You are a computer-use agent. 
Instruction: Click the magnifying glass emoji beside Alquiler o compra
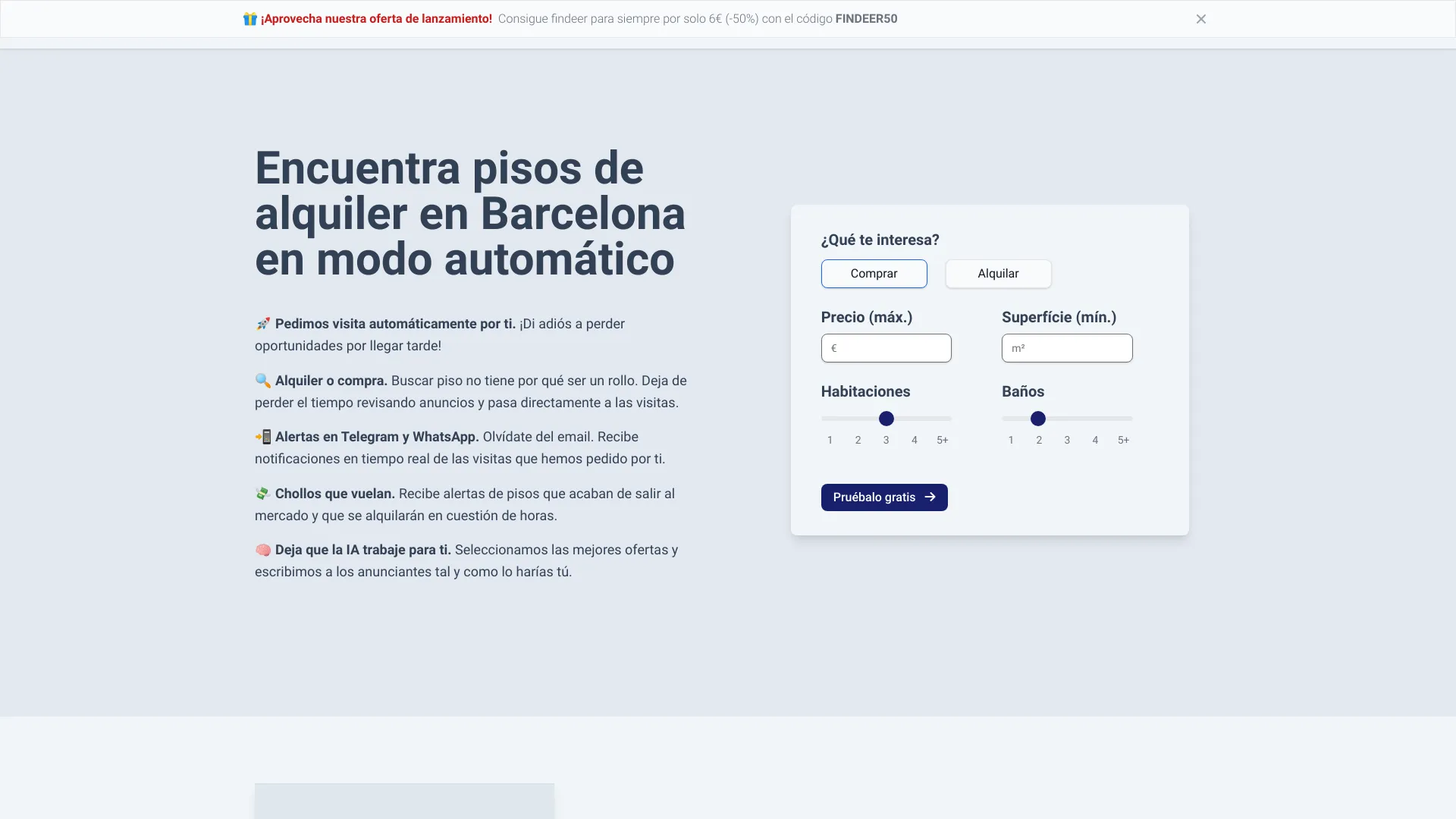(262, 381)
